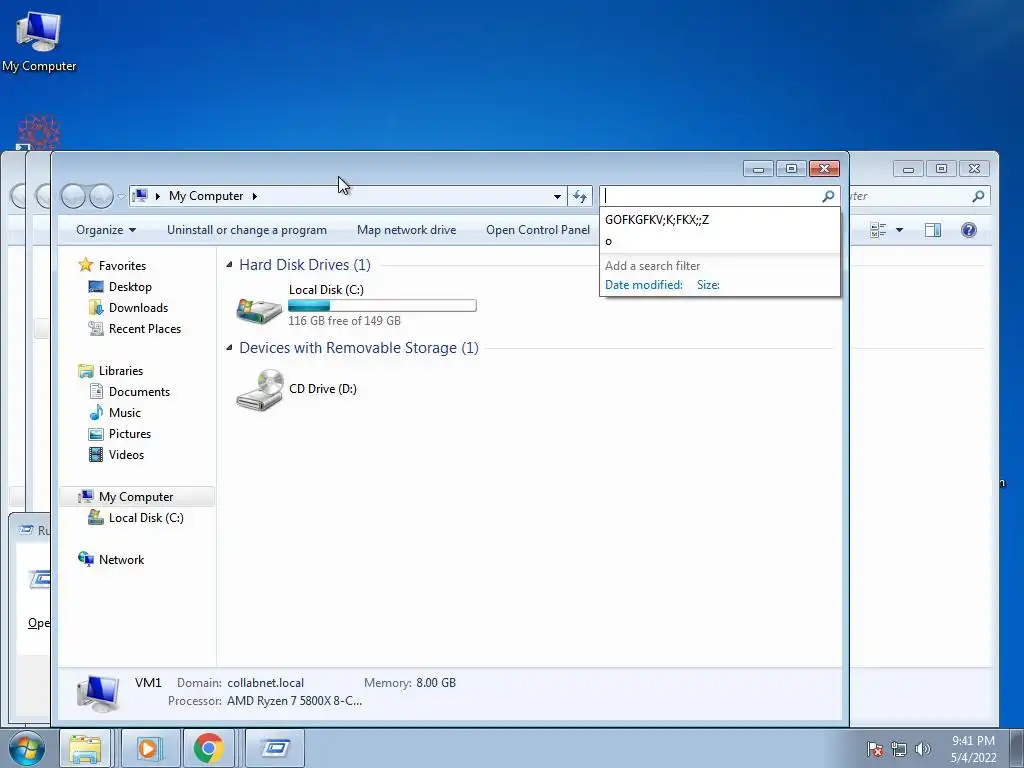Click the search magnifier in the background window
Screen dimensions: 1024x768
978,196
